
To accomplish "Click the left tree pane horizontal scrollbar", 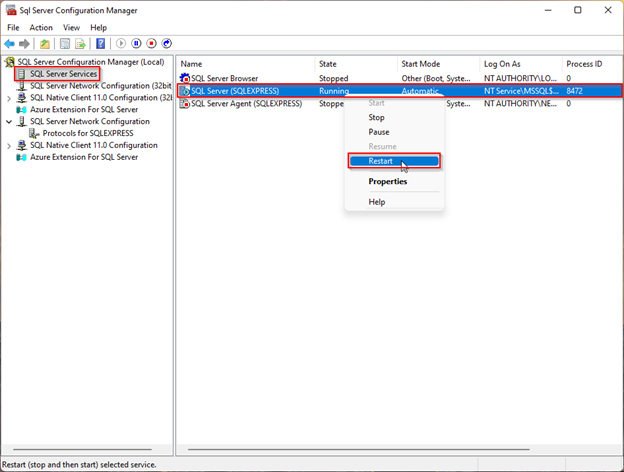I will click(x=82, y=449).
